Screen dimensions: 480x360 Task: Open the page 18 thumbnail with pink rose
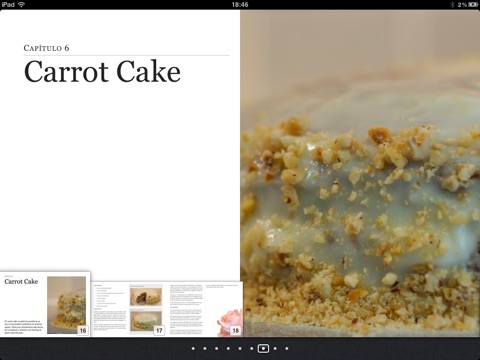[205, 309]
